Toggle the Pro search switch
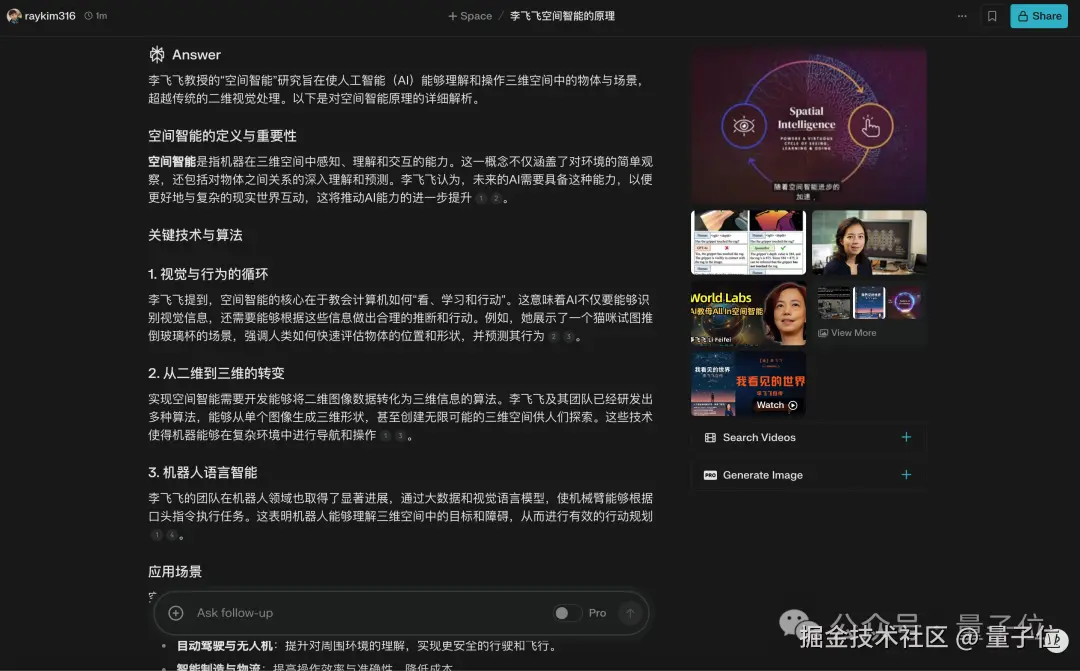The height and width of the screenshot is (671, 1080). tap(566, 613)
